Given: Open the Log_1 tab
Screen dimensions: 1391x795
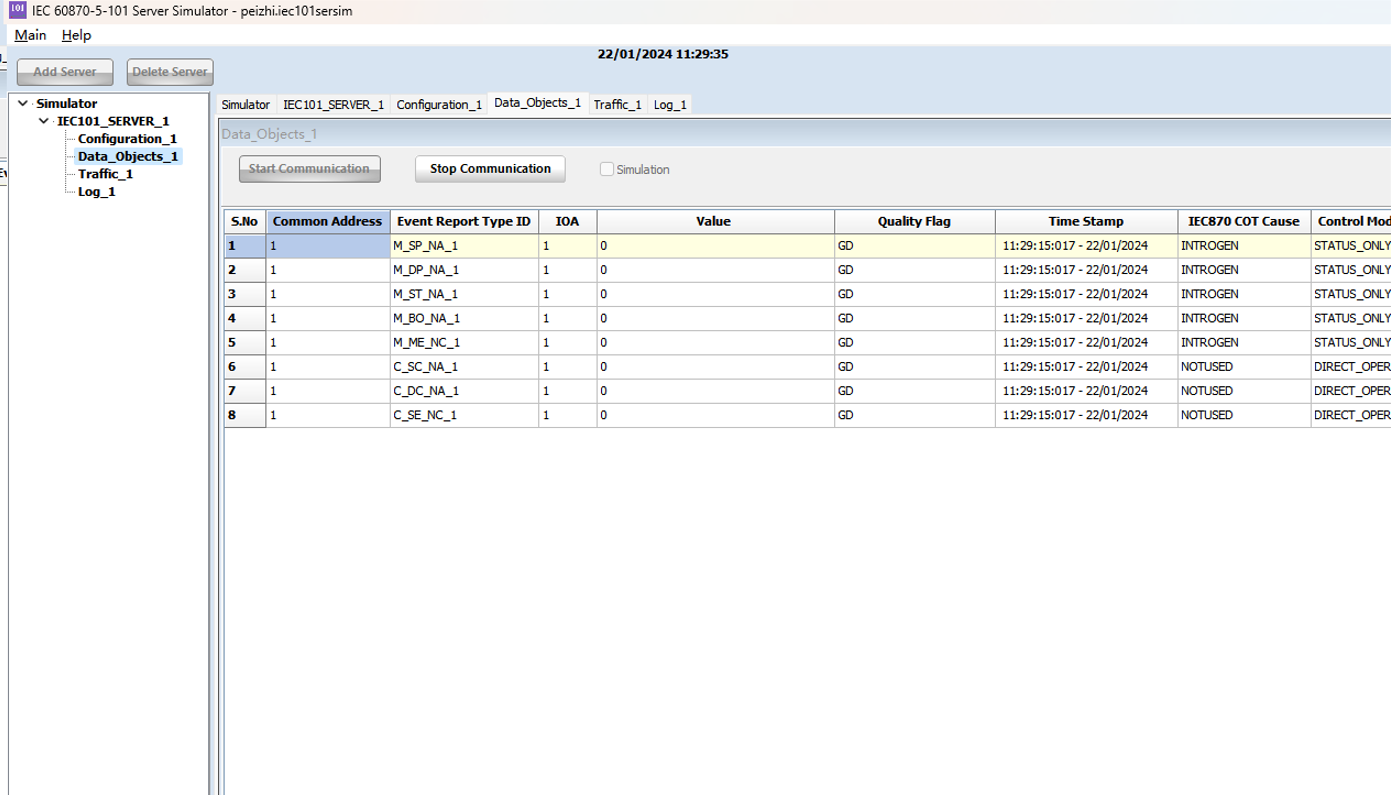Looking at the screenshot, I should (670, 104).
